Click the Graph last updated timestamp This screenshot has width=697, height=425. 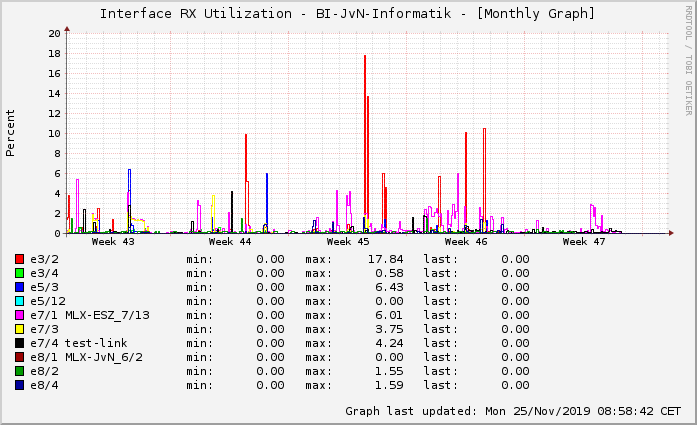click(x=513, y=411)
